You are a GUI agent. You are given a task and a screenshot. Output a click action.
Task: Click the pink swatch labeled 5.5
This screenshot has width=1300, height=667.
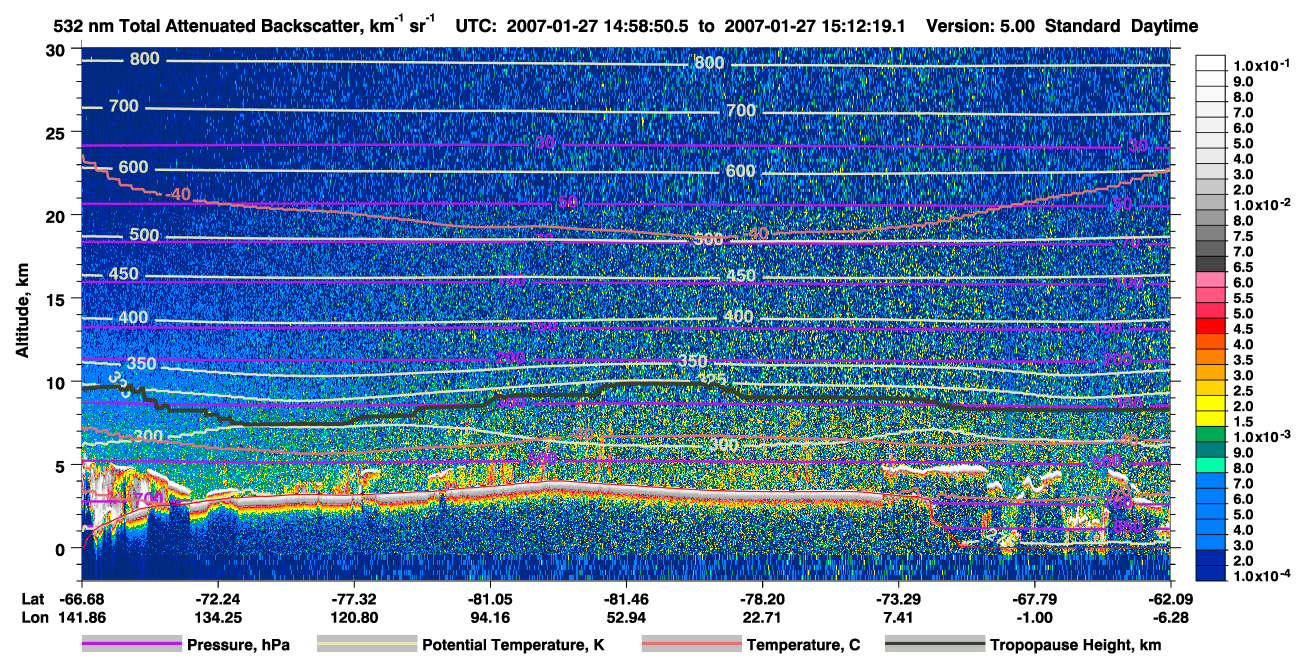tap(1210, 293)
